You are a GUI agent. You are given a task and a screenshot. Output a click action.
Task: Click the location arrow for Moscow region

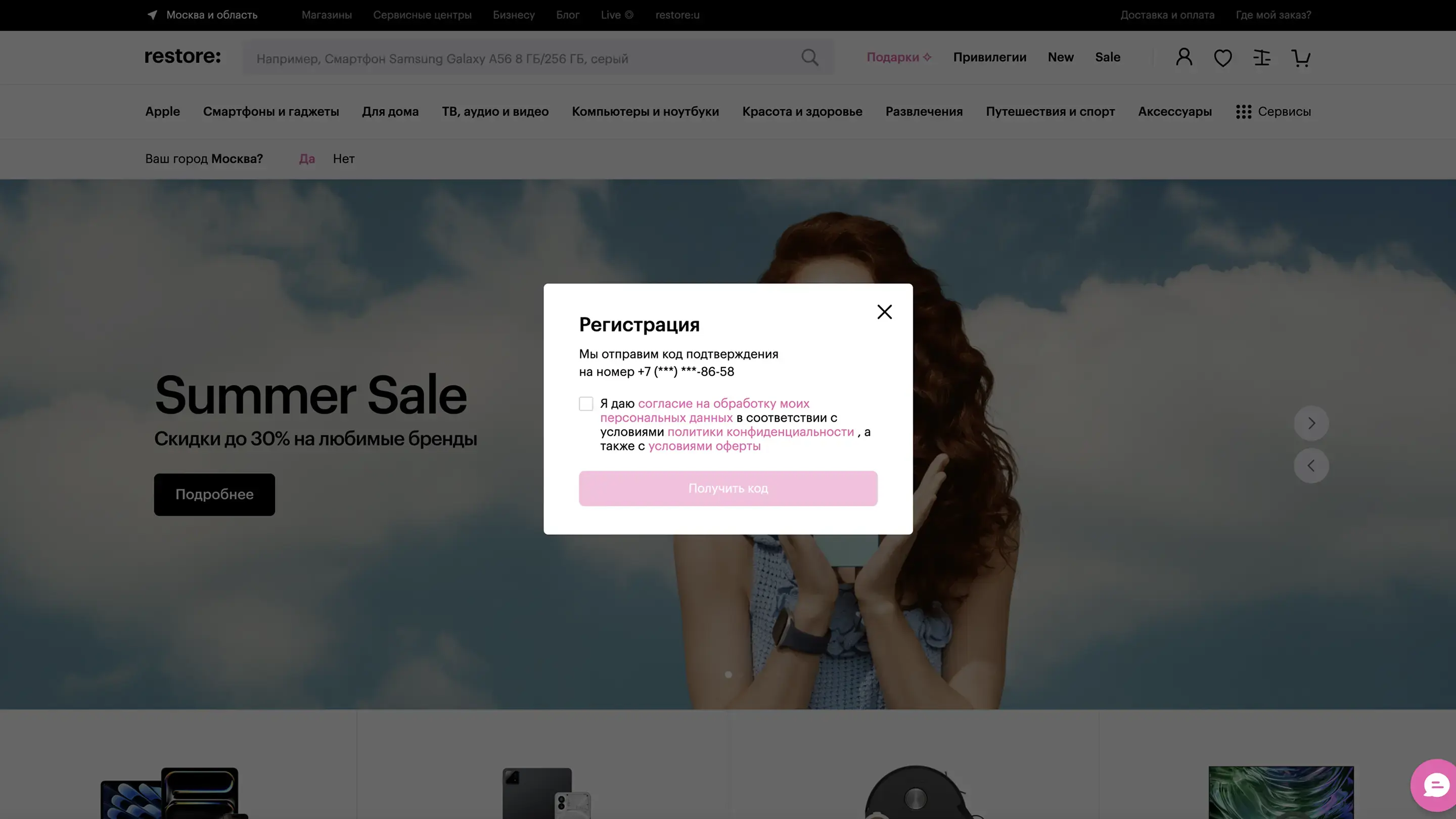click(152, 15)
